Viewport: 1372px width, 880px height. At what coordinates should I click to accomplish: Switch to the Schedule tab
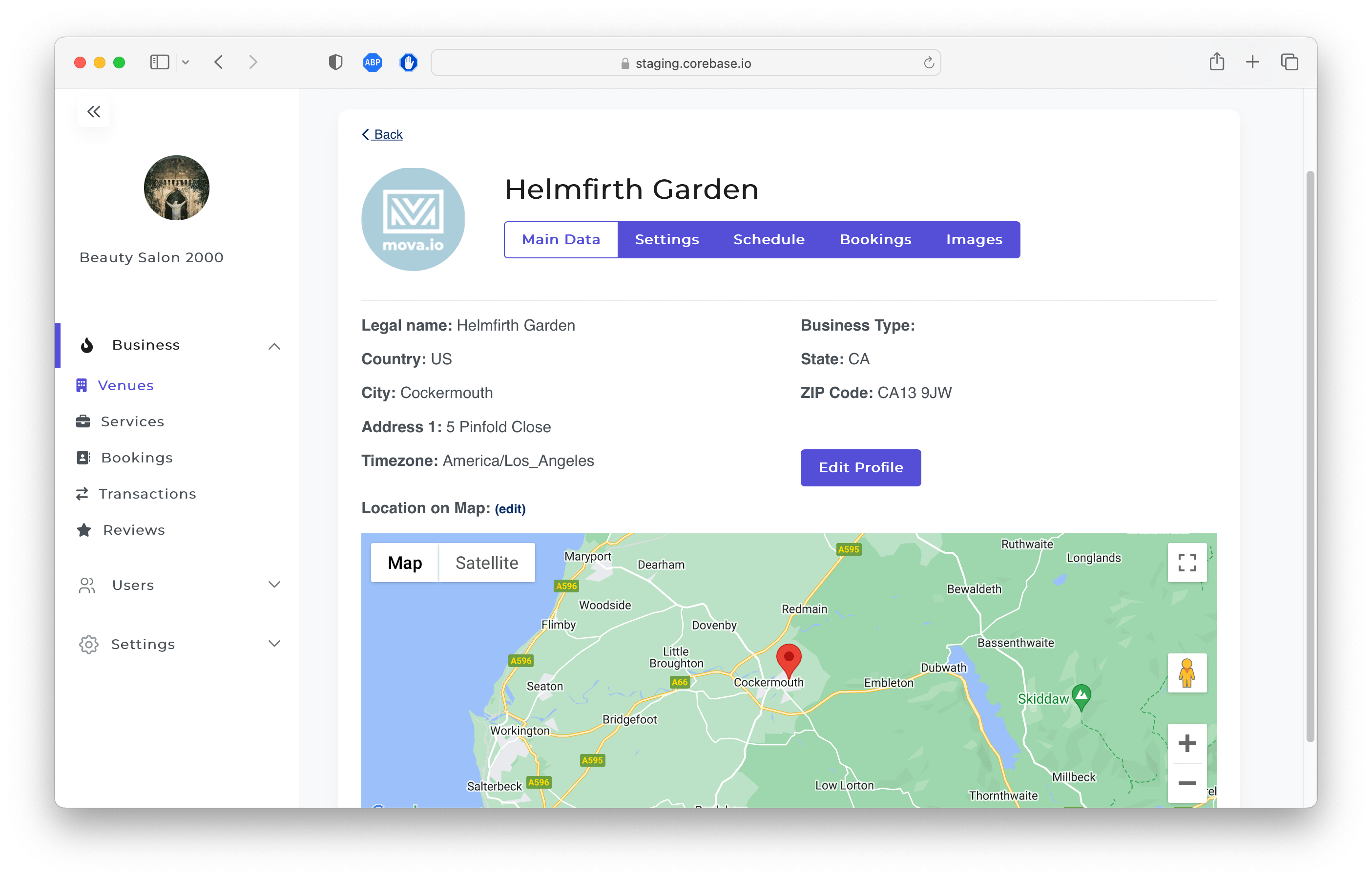tap(769, 239)
